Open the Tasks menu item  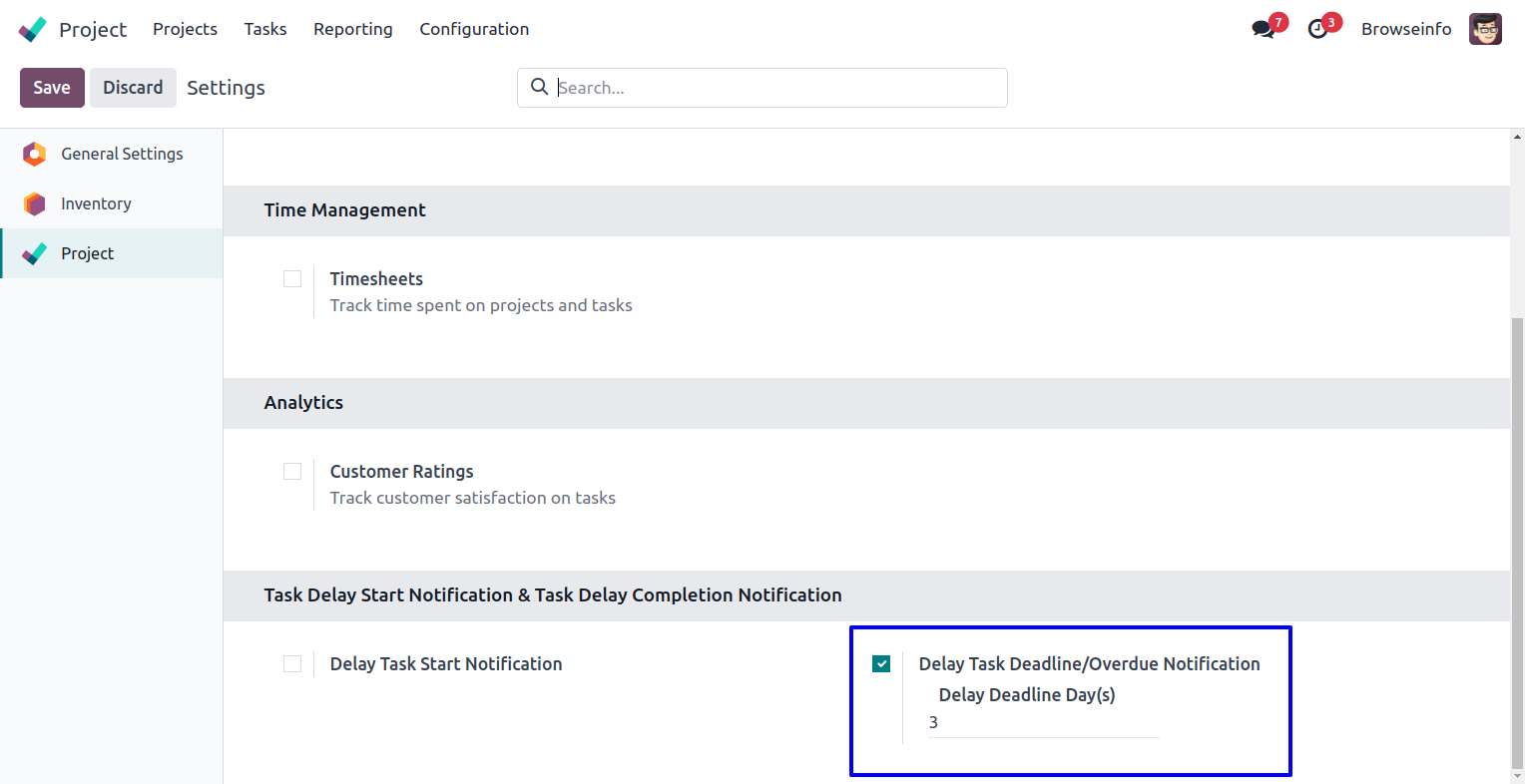click(x=265, y=29)
